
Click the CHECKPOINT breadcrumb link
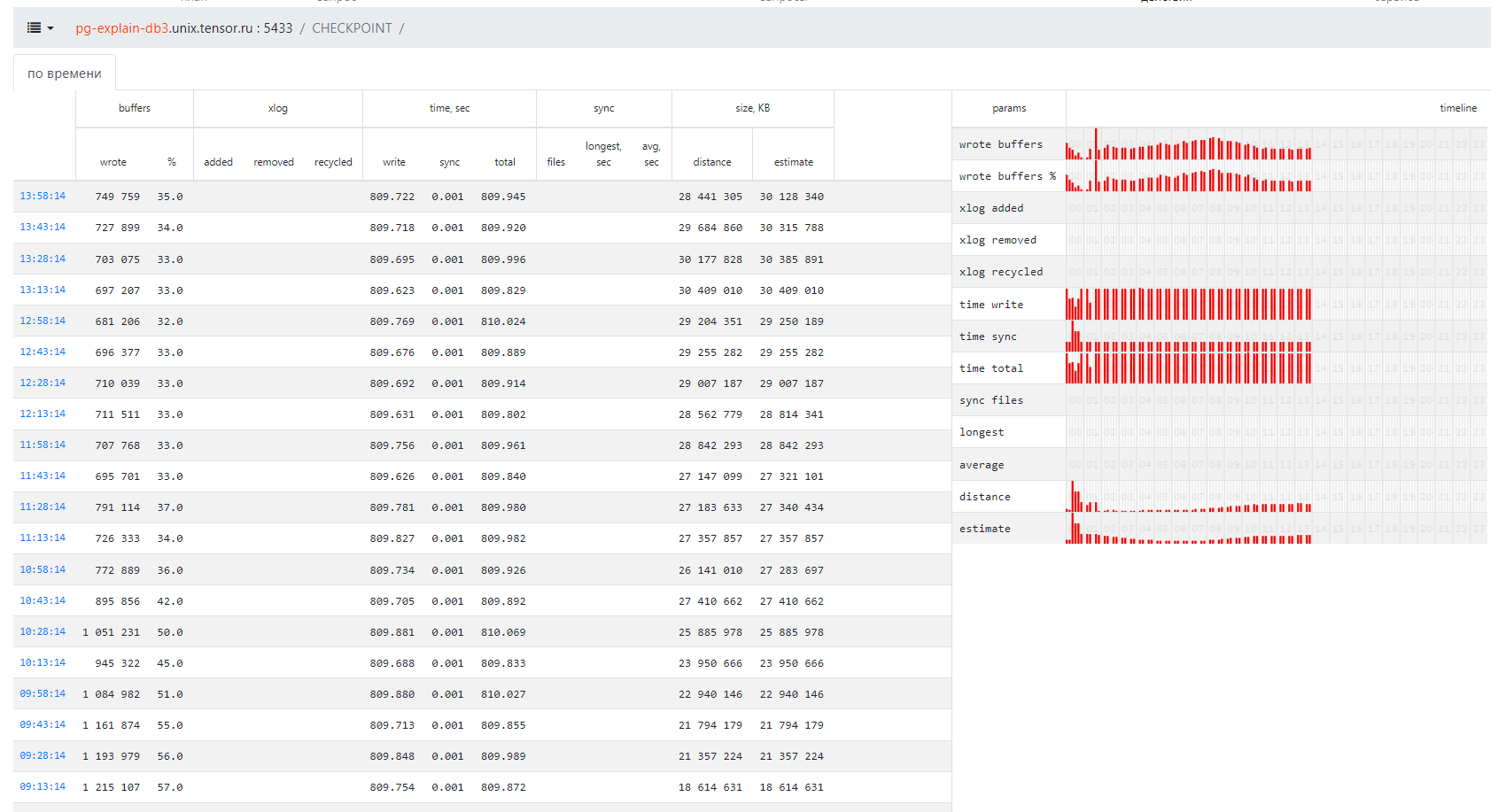[352, 28]
